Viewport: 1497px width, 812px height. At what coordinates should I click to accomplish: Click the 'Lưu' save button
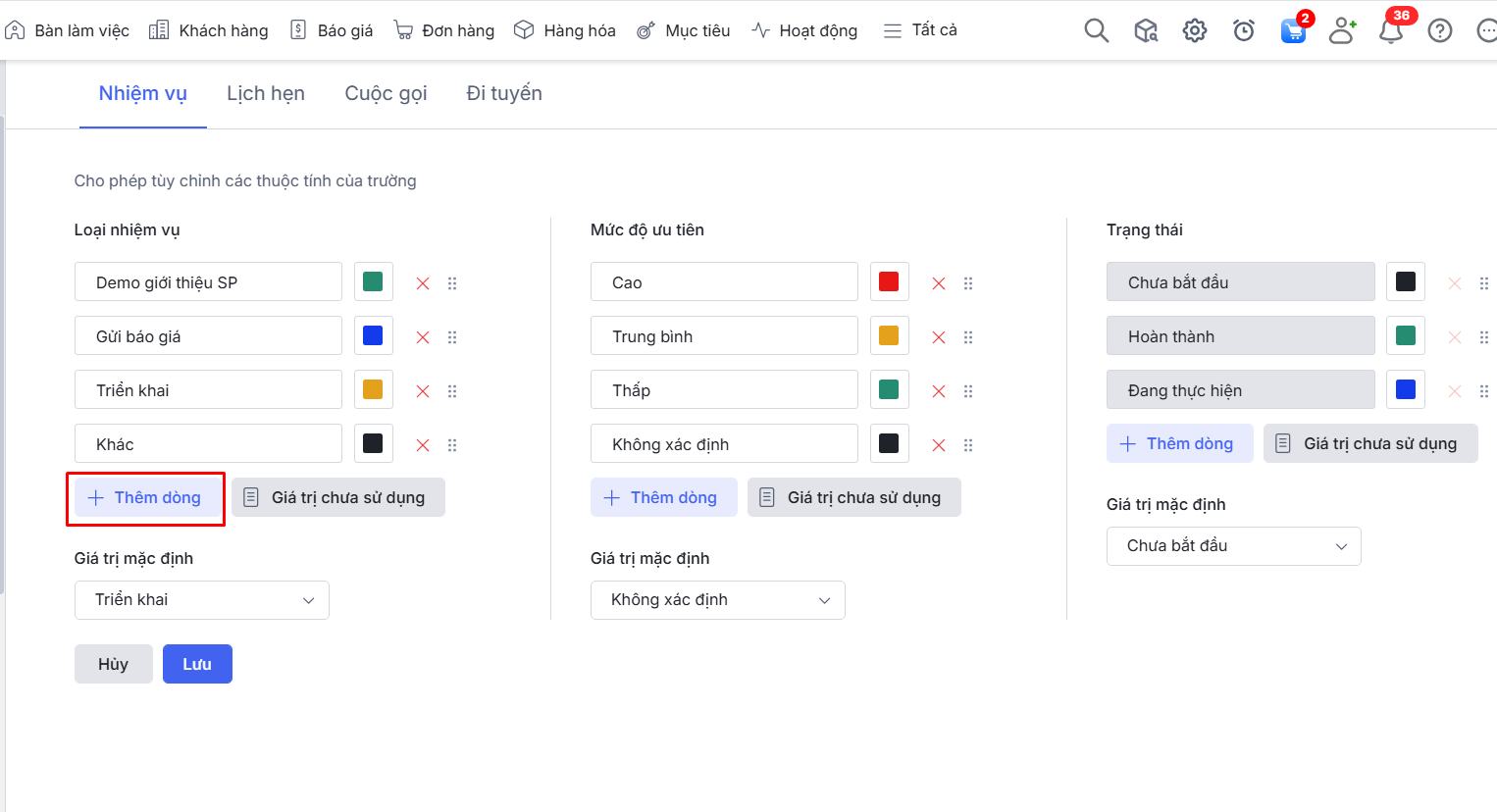click(197, 664)
